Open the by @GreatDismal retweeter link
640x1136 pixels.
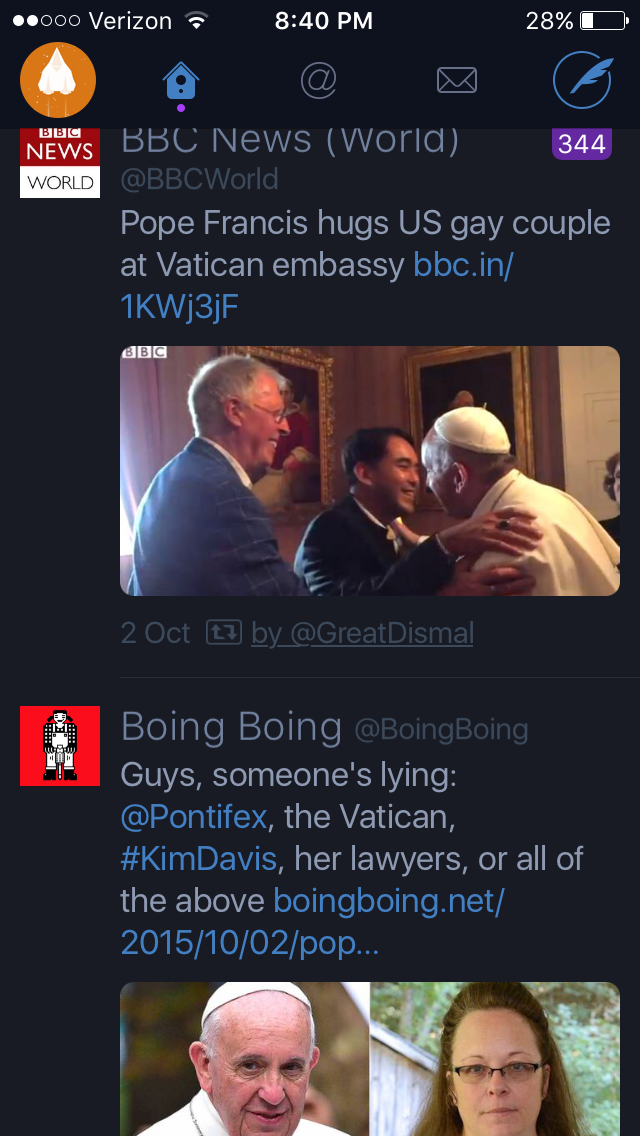(x=362, y=633)
